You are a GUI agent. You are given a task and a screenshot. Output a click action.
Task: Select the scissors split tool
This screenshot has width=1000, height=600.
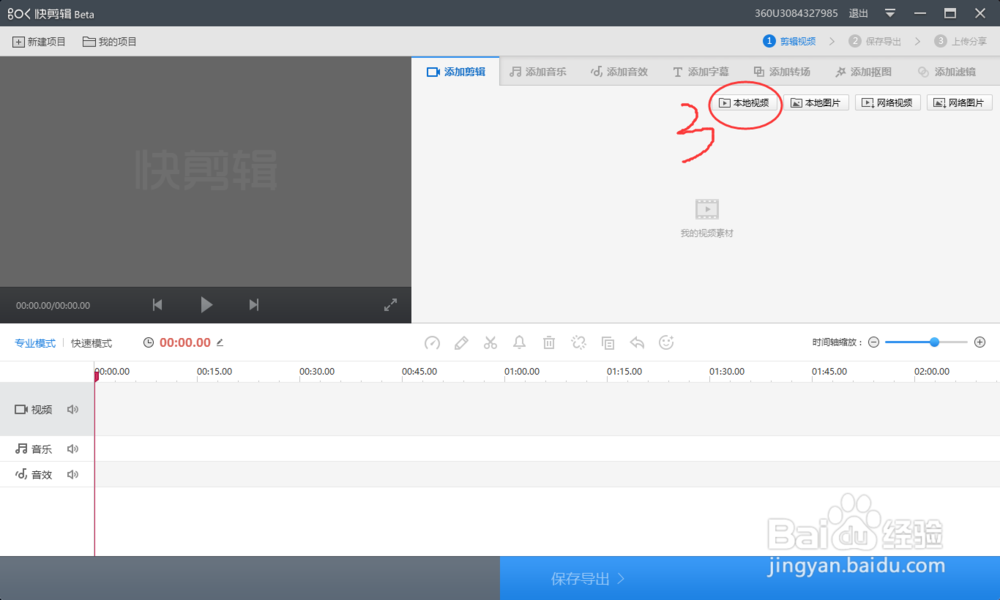click(490, 343)
